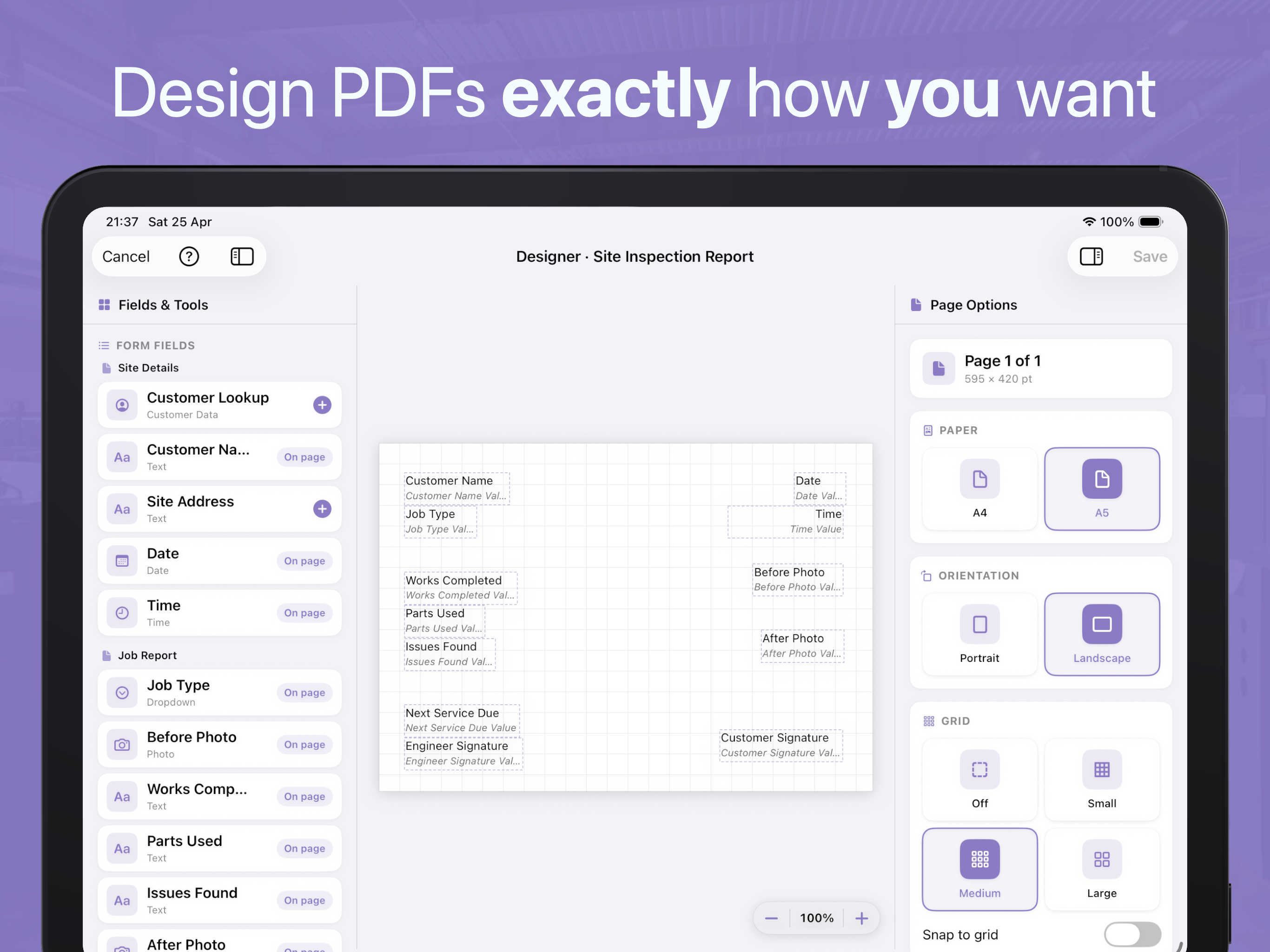
Task: Click On page badge for Customer Name
Action: pos(304,457)
